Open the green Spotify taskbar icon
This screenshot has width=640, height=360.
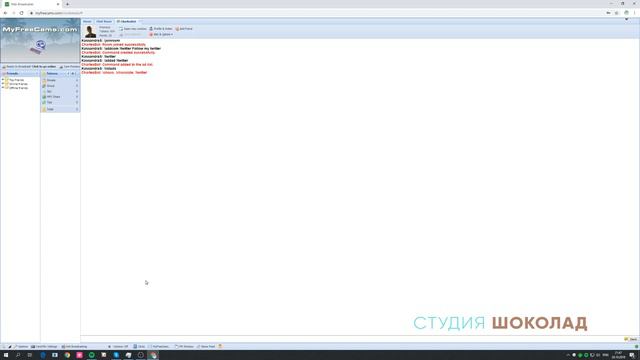click(x=91, y=355)
